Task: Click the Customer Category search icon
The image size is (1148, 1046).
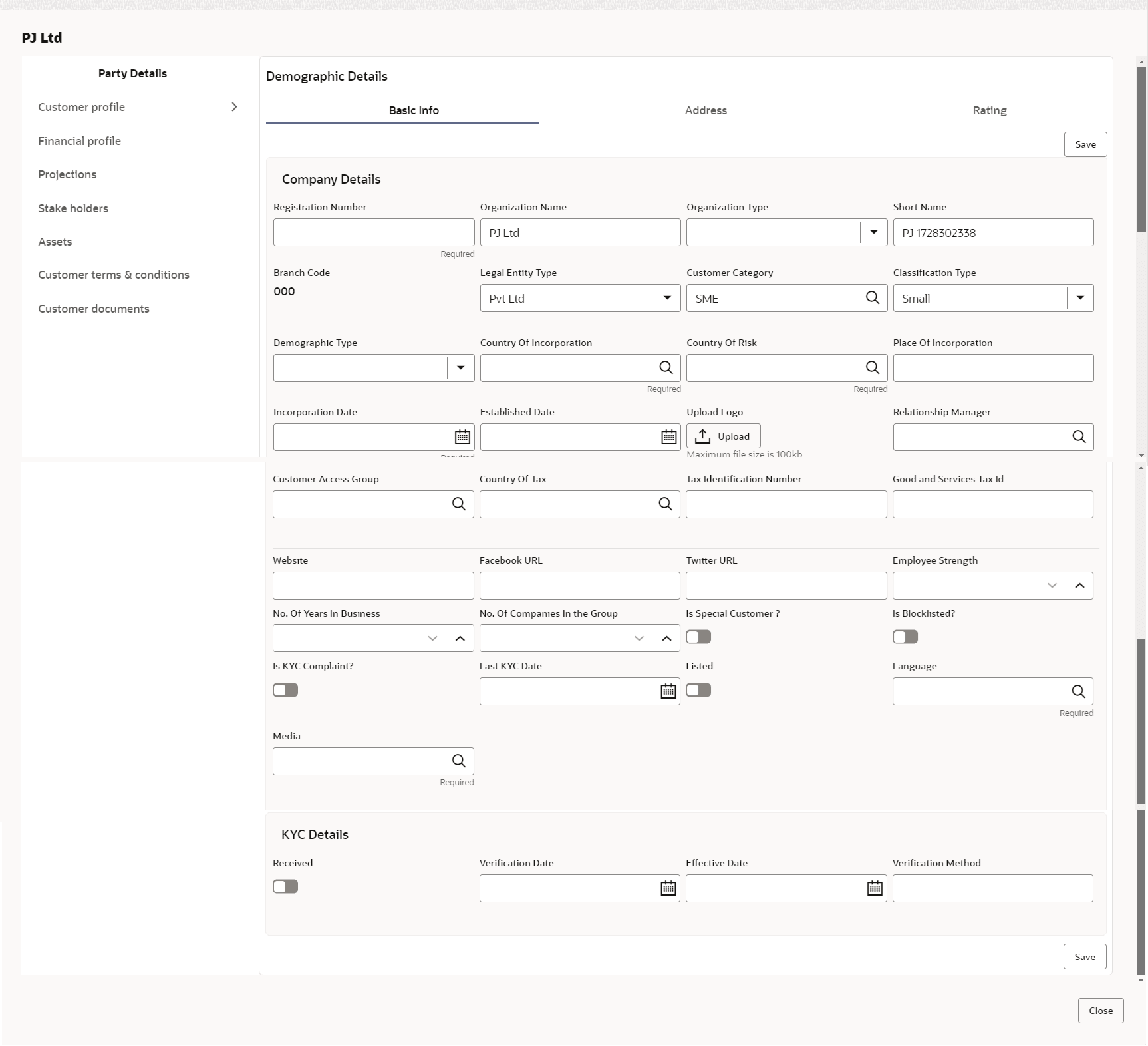Action: [872, 298]
